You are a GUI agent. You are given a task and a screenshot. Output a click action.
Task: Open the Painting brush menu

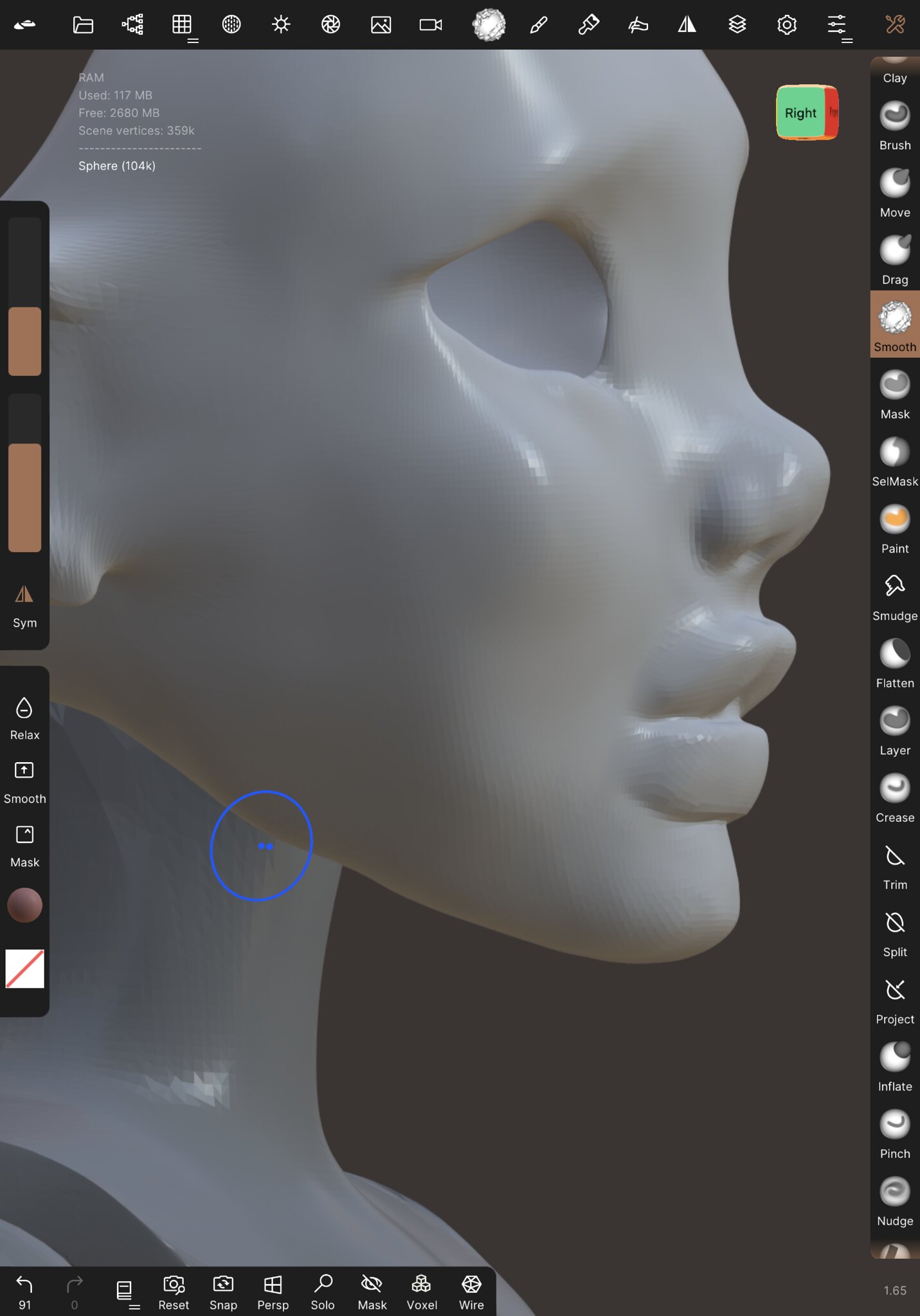coord(588,24)
